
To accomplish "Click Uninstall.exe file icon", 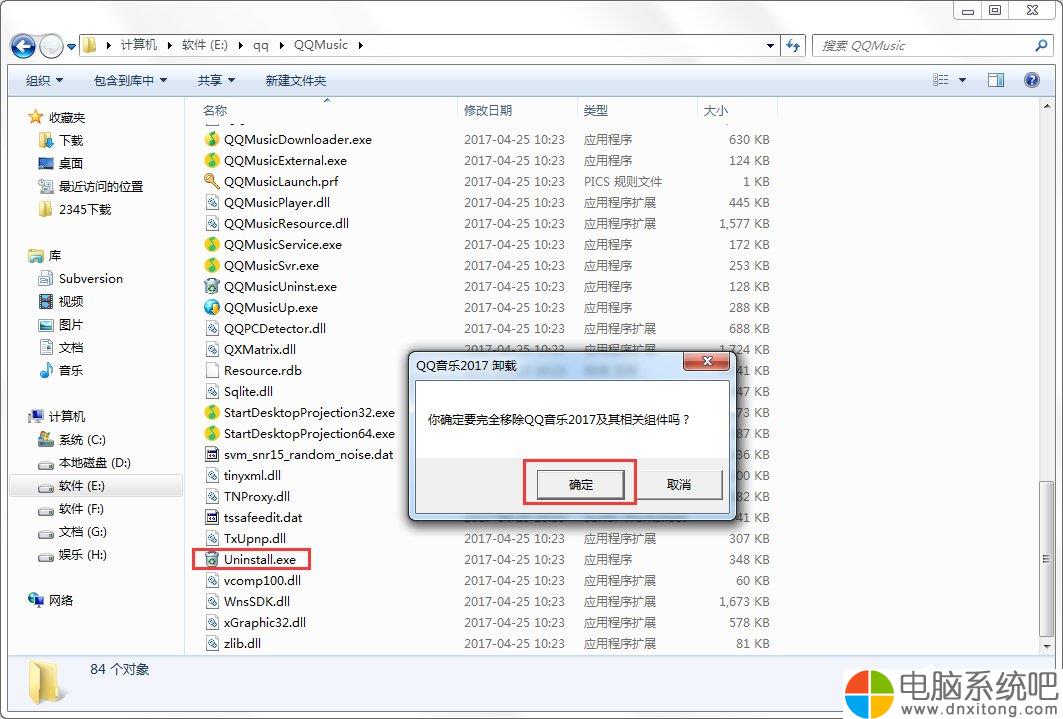I will pyautogui.click(x=212, y=559).
